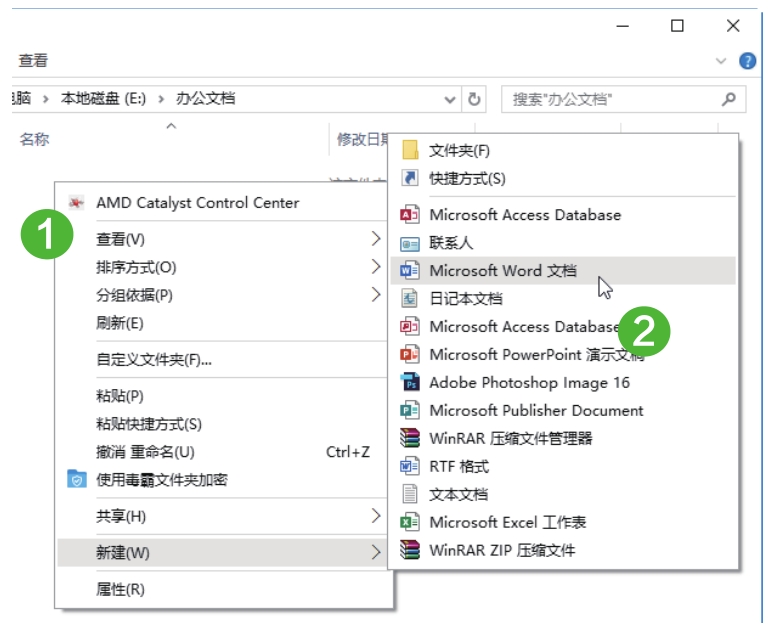The image size is (771, 632).
Task: Choose 粘贴(P) in context menu
Action: point(120,396)
